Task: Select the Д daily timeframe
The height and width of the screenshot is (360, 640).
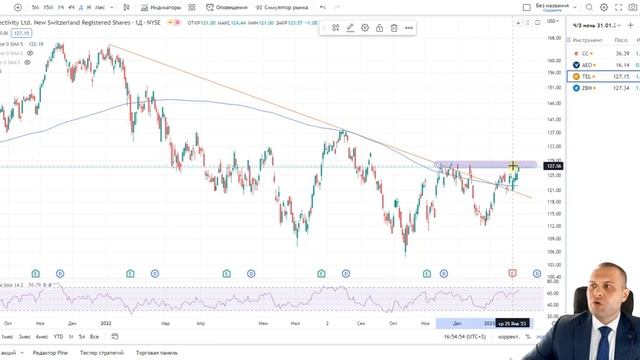Action: coord(81,7)
